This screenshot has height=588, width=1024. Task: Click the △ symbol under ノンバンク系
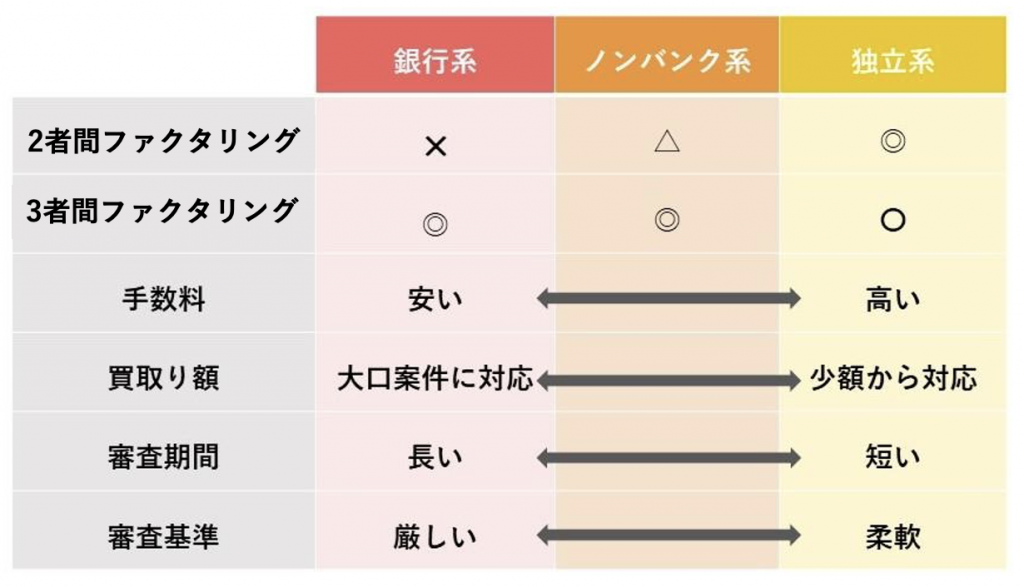(667, 140)
